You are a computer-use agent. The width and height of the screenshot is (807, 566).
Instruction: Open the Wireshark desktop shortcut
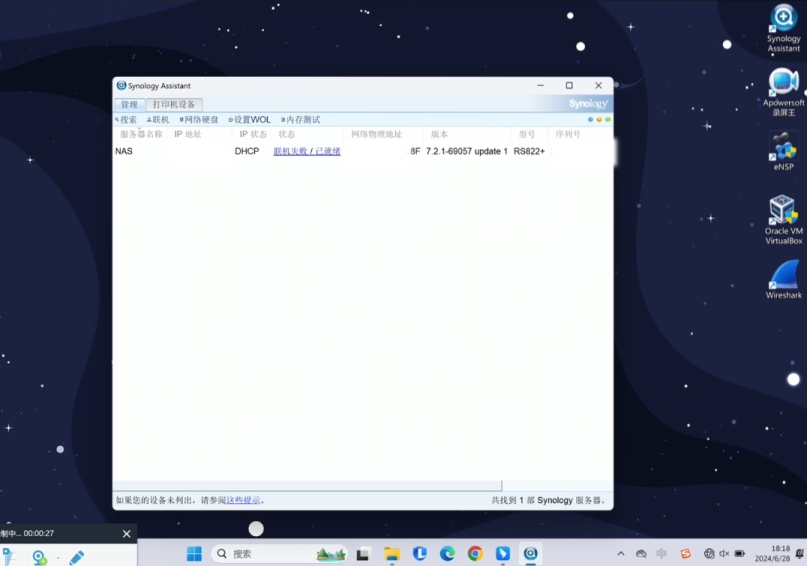coord(783,279)
